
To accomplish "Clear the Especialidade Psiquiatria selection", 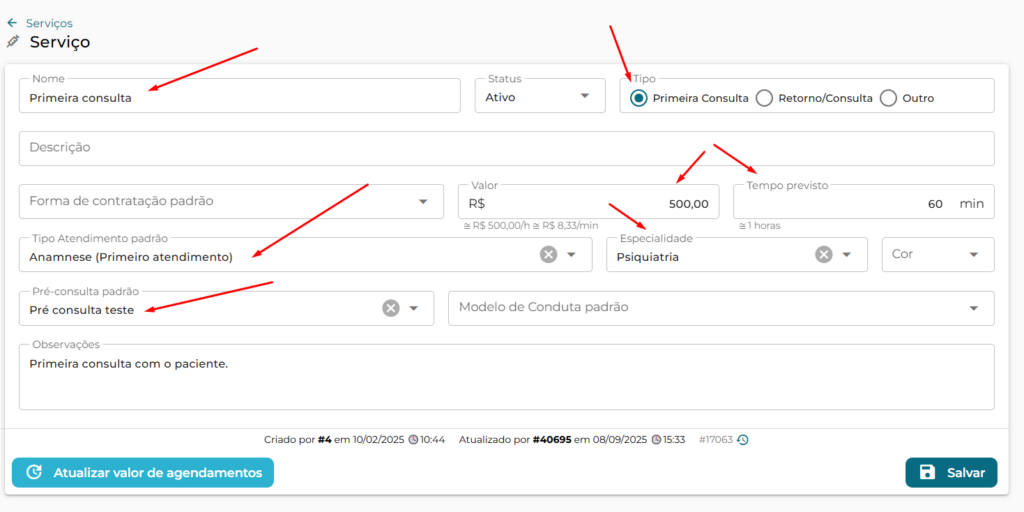I will (824, 255).
